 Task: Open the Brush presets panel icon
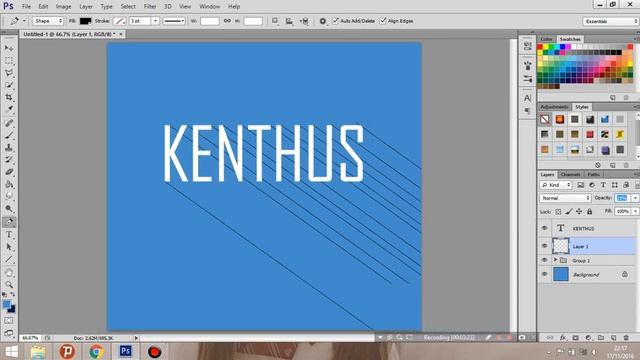(527, 65)
